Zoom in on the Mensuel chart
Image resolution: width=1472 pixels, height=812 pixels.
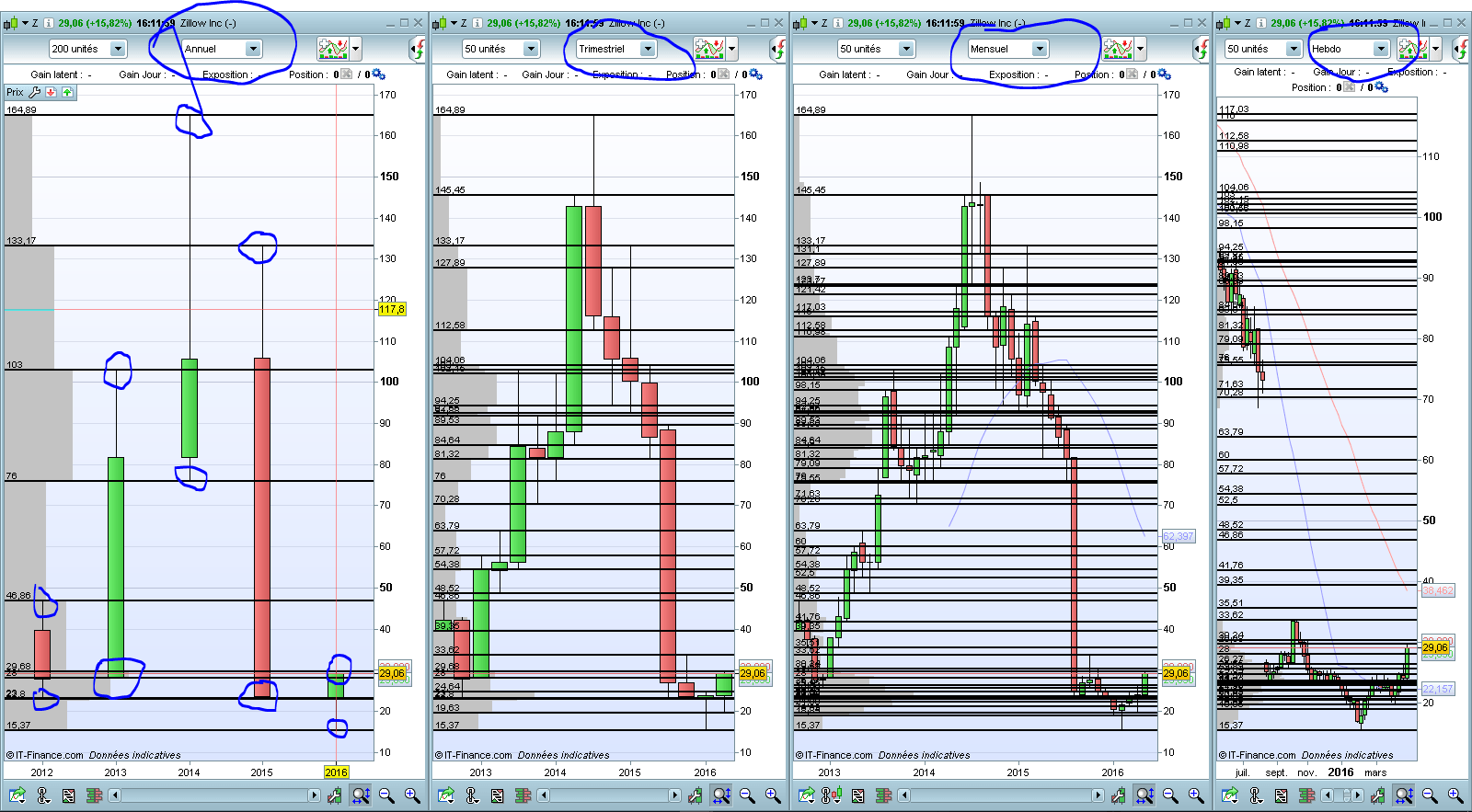tap(1196, 795)
